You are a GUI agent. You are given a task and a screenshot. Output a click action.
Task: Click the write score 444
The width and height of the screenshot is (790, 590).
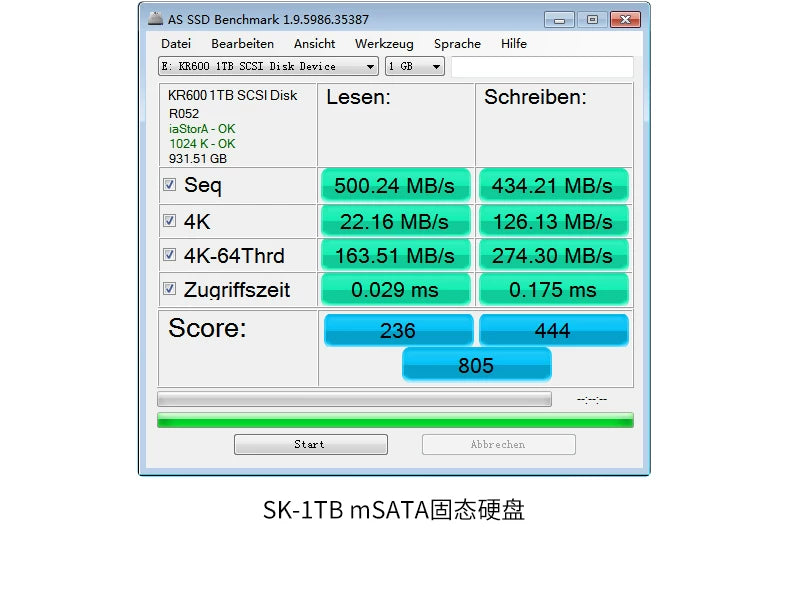tap(554, 331)
